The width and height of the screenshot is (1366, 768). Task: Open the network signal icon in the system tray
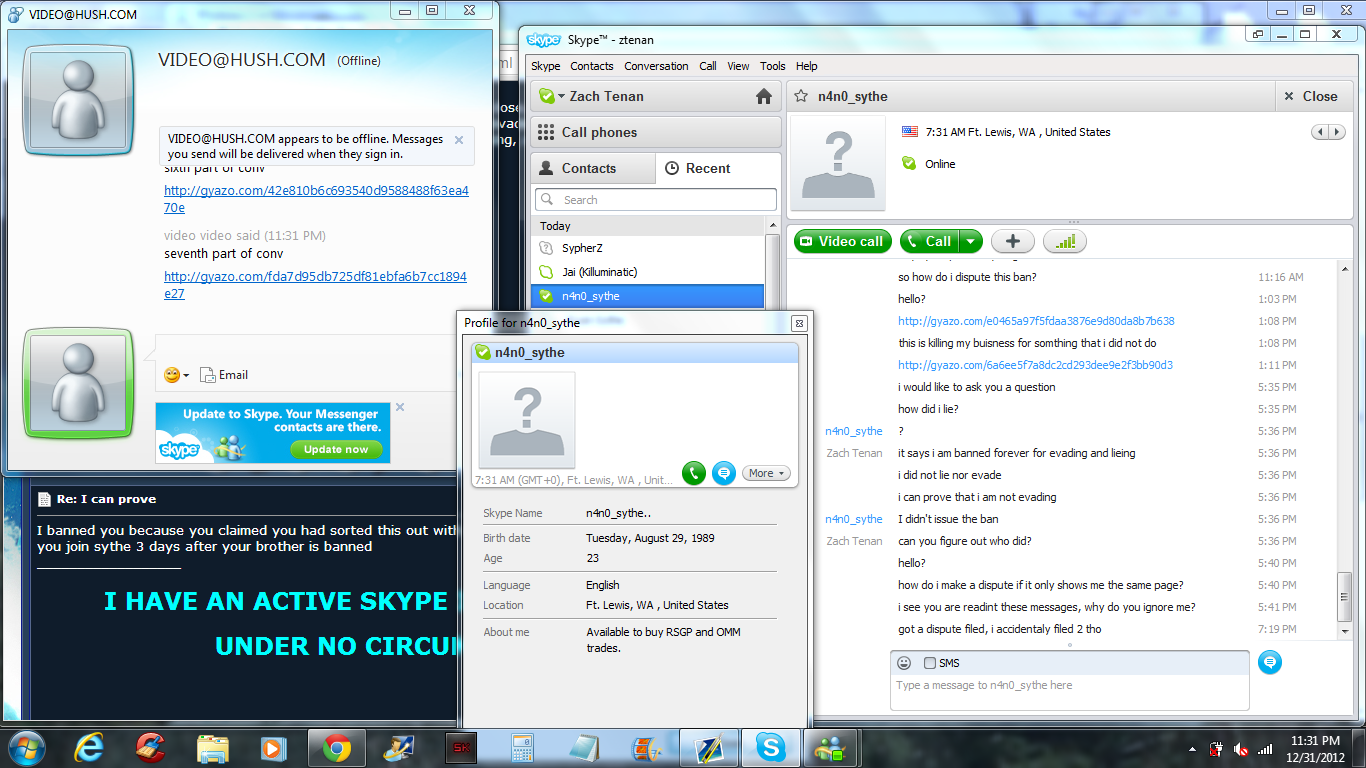[x=1265, y=749]
